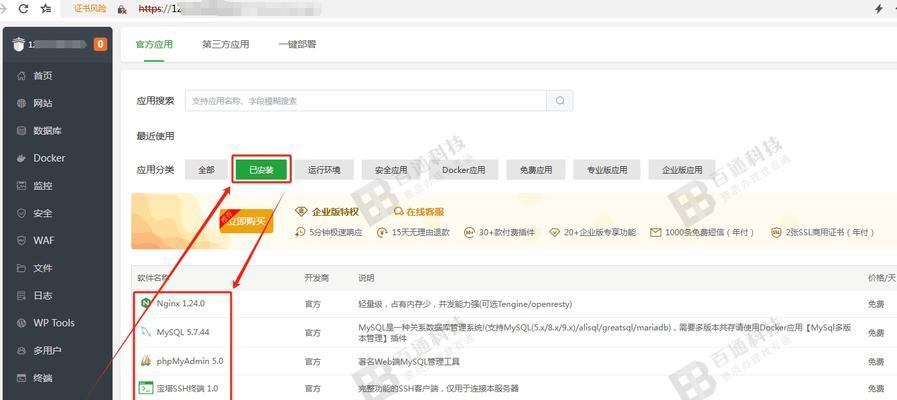Open the browser favorites star icon
Image resolution: width=897 pixels, height=400 pixels.
tap(46, 9)
